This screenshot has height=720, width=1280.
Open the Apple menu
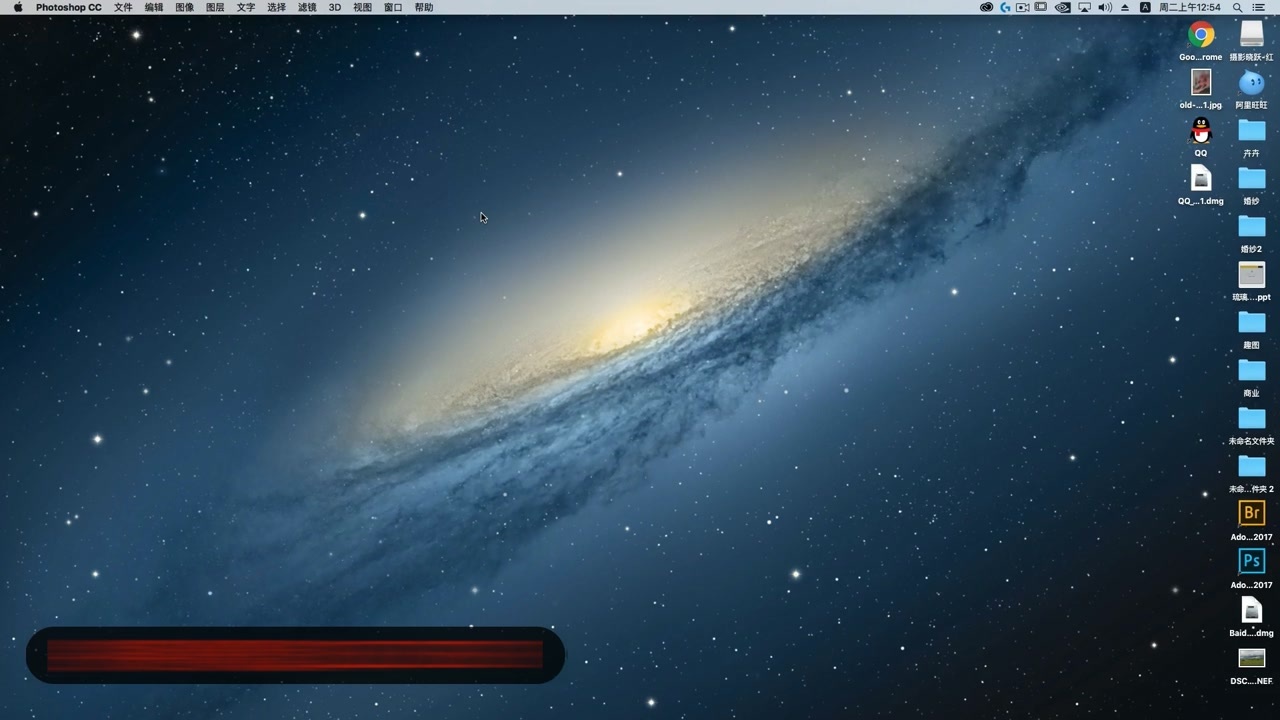18,7
